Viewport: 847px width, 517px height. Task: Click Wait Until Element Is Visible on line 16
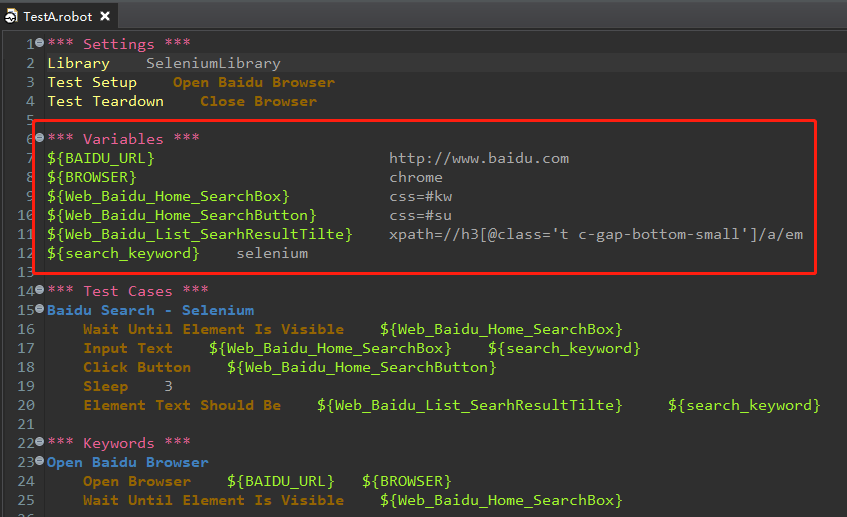coord(213,329)
